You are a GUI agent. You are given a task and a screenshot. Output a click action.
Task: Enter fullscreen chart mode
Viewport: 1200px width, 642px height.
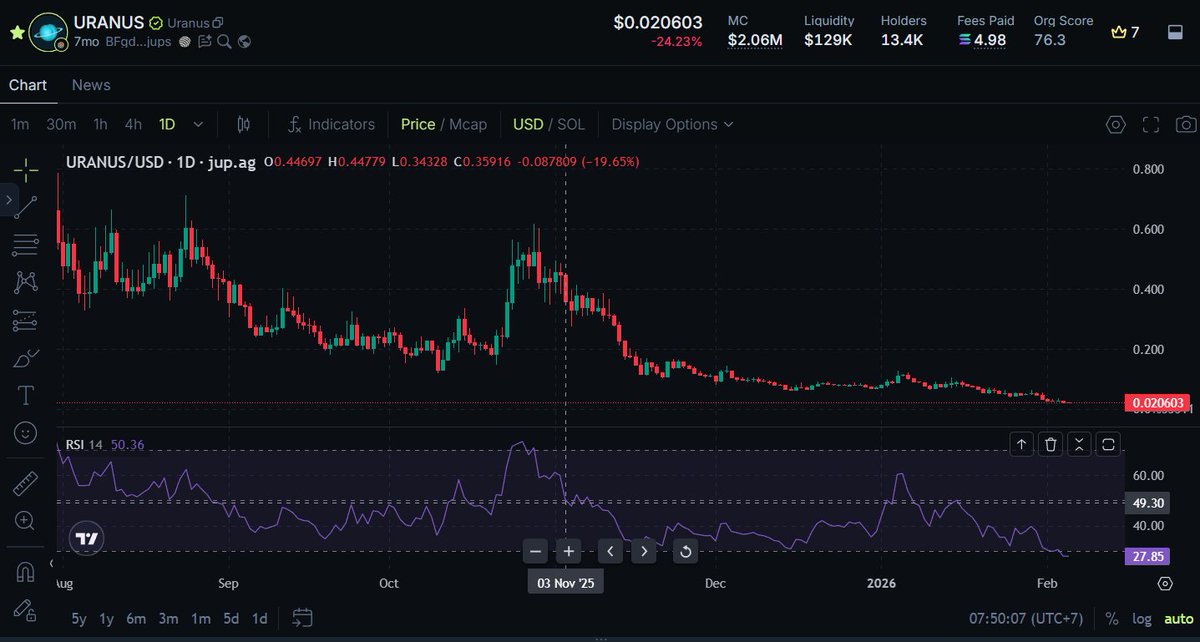pos(1151,125)
